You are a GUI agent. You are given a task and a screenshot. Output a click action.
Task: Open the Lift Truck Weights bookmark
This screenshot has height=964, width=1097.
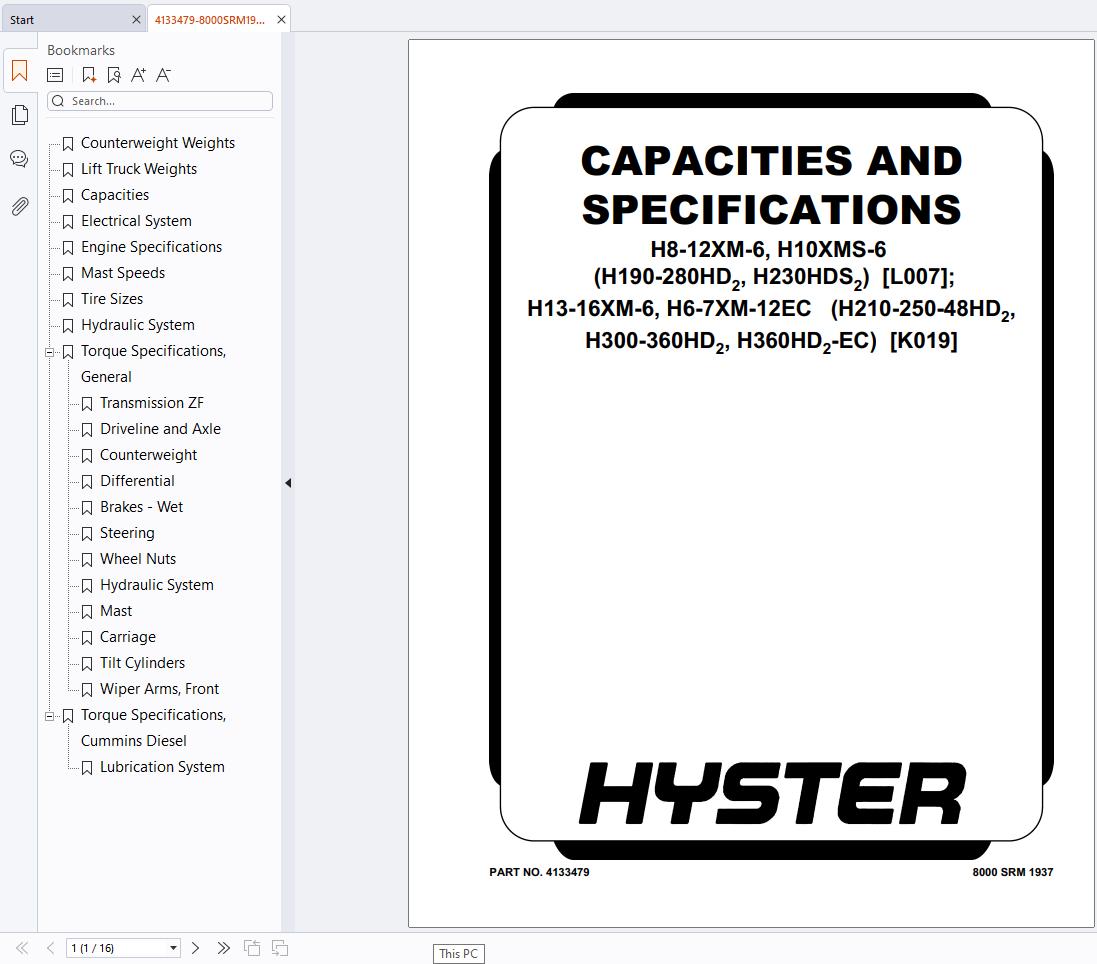pyautogui.click(x=139, y=169)
